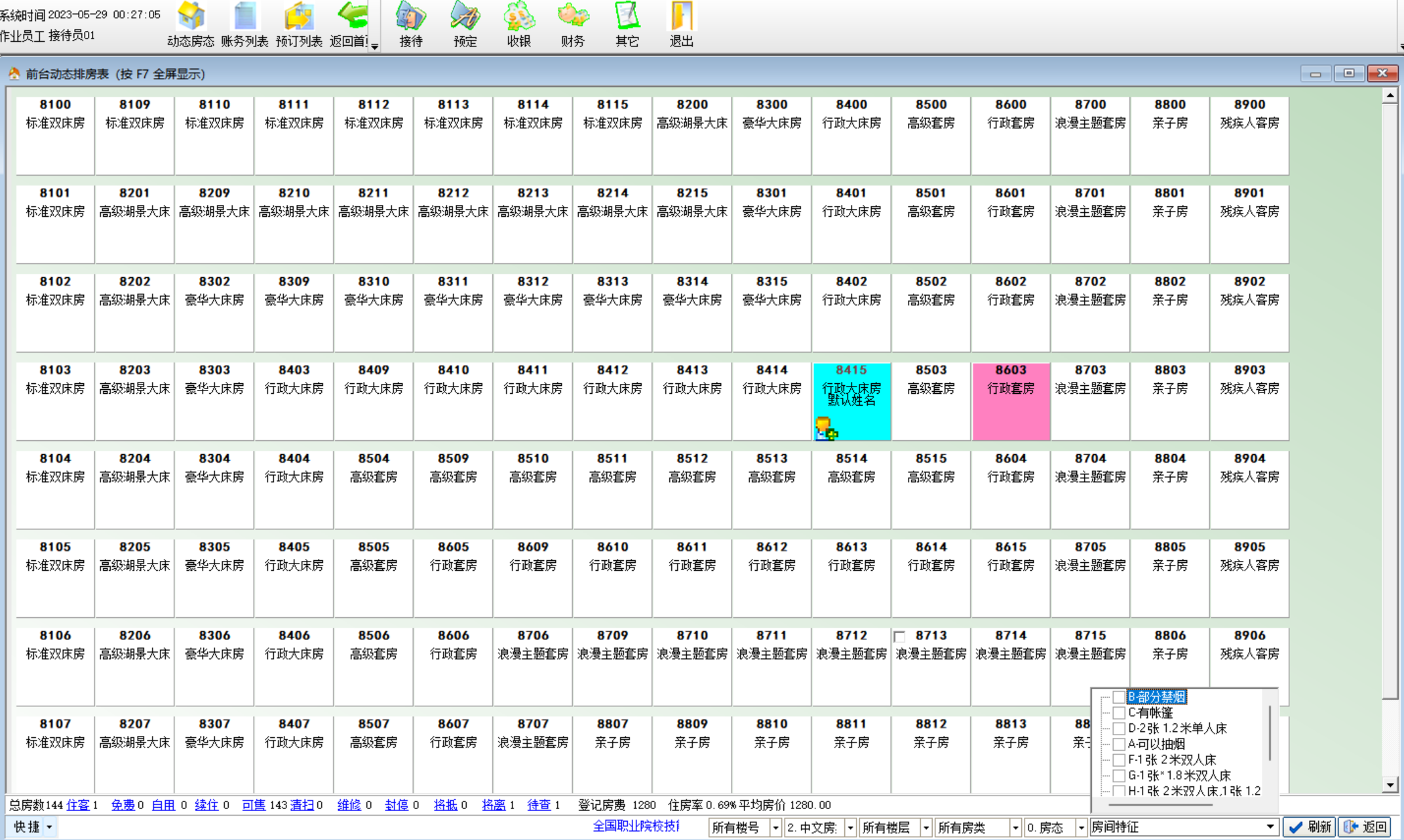Click the feature list vertical scrollbar
The height and width of the screenshot is (840, 1404).
pyautogui.click(x=1270, y=733)
